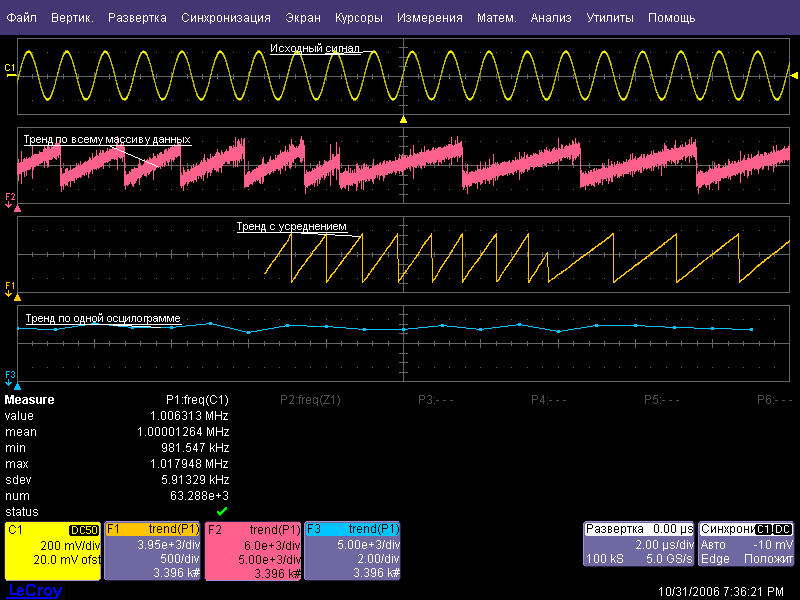Open the yellow C1 channel descriptor box

(x=52, y=551)
